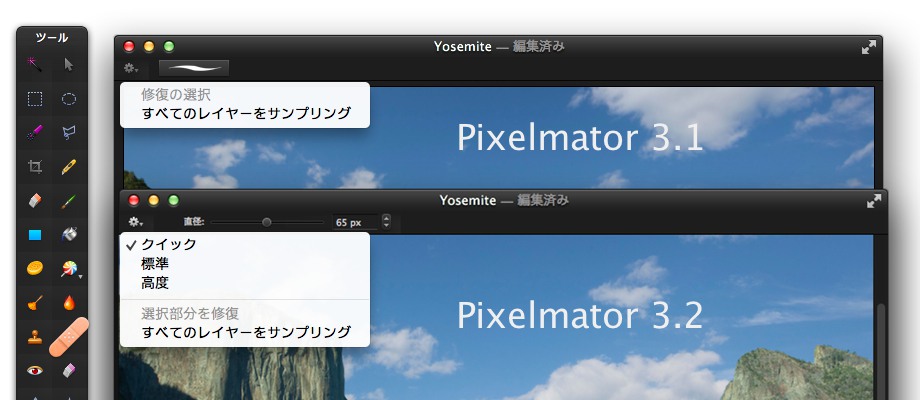Image resolution: width=920 pixels, height=400 pixels.
Task: Click the 3.2 window title Yosemite — 編集済み
Action: (504, 201)
